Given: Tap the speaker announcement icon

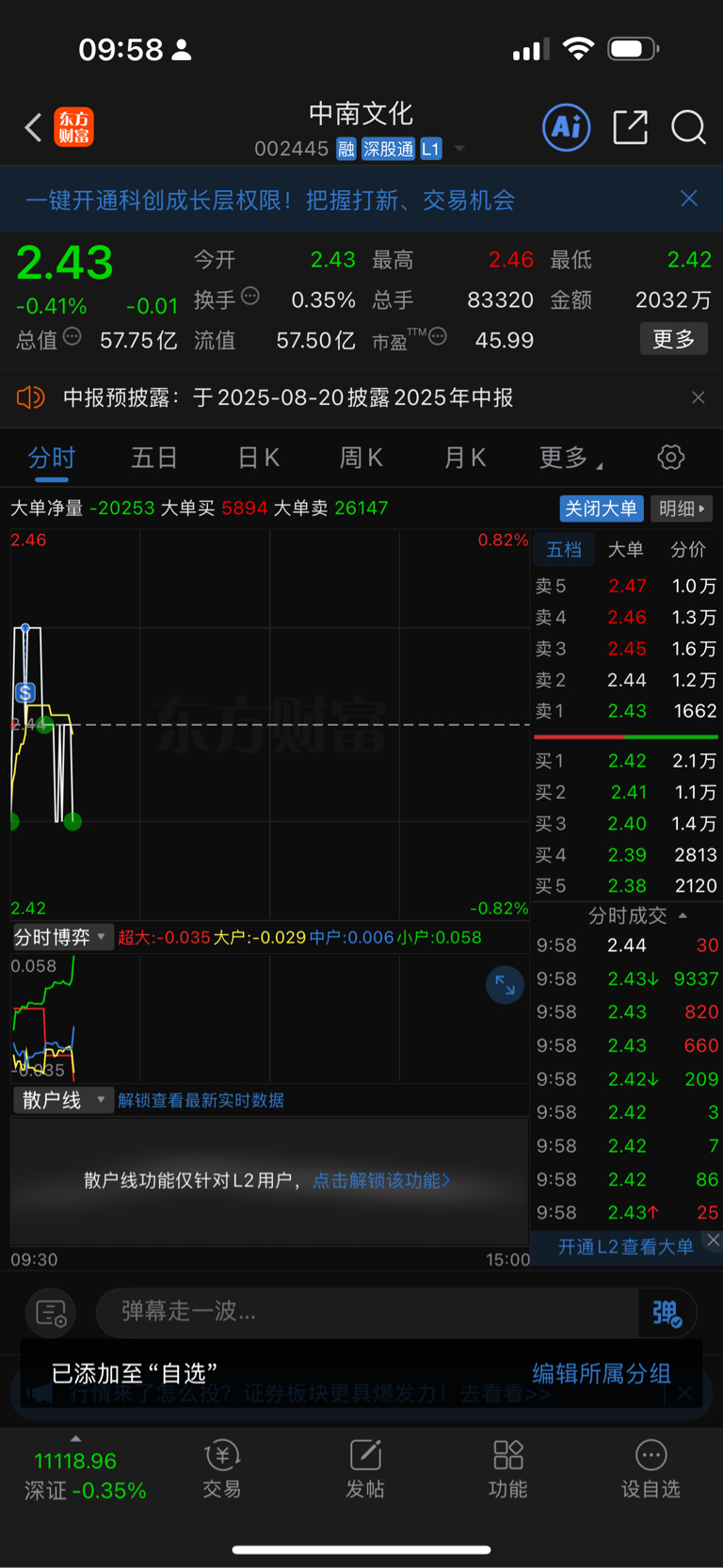Looking at the screenshot, I should point(30,397).
